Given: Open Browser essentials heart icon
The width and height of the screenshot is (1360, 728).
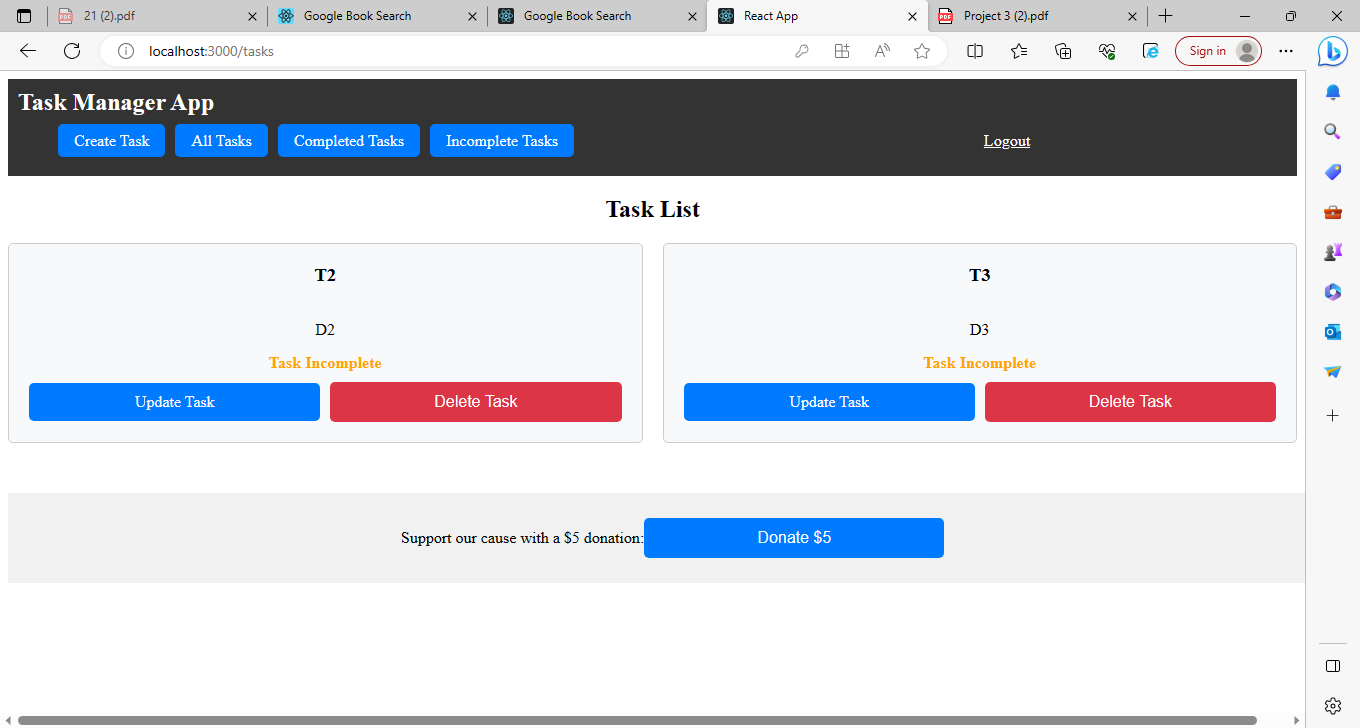Looking at the screenshot, I should (1107, 51).
